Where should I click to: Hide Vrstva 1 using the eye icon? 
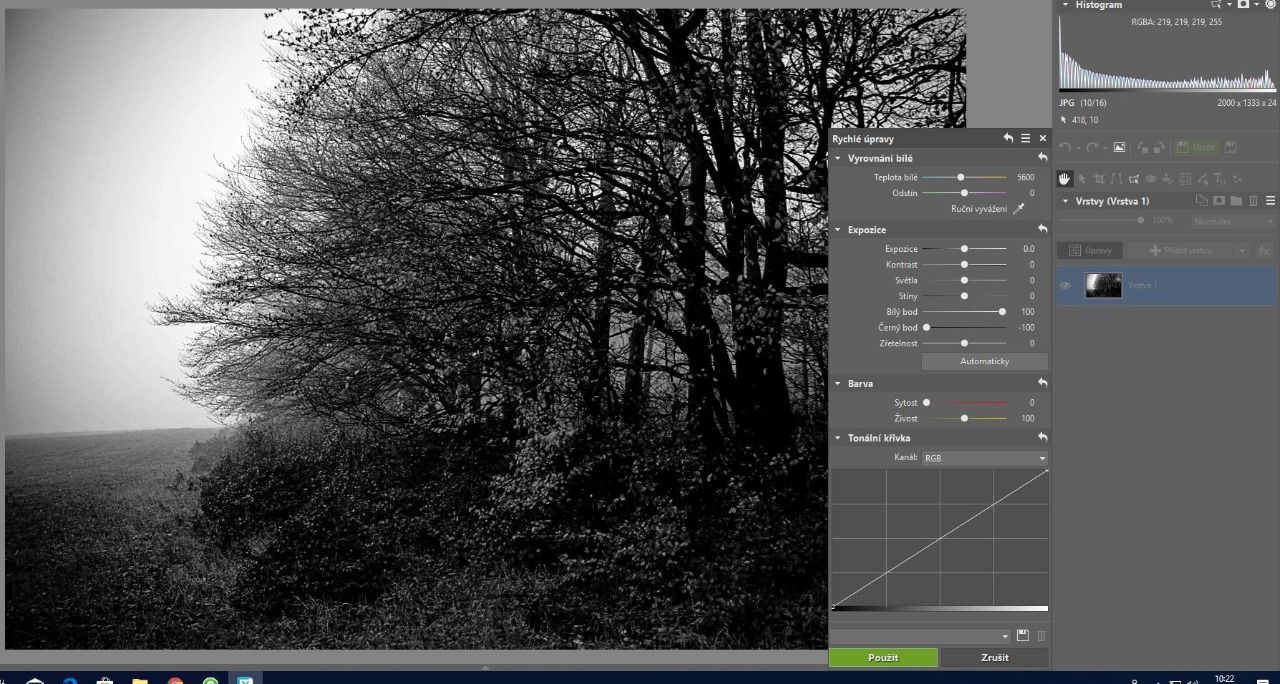[1065, 286]
